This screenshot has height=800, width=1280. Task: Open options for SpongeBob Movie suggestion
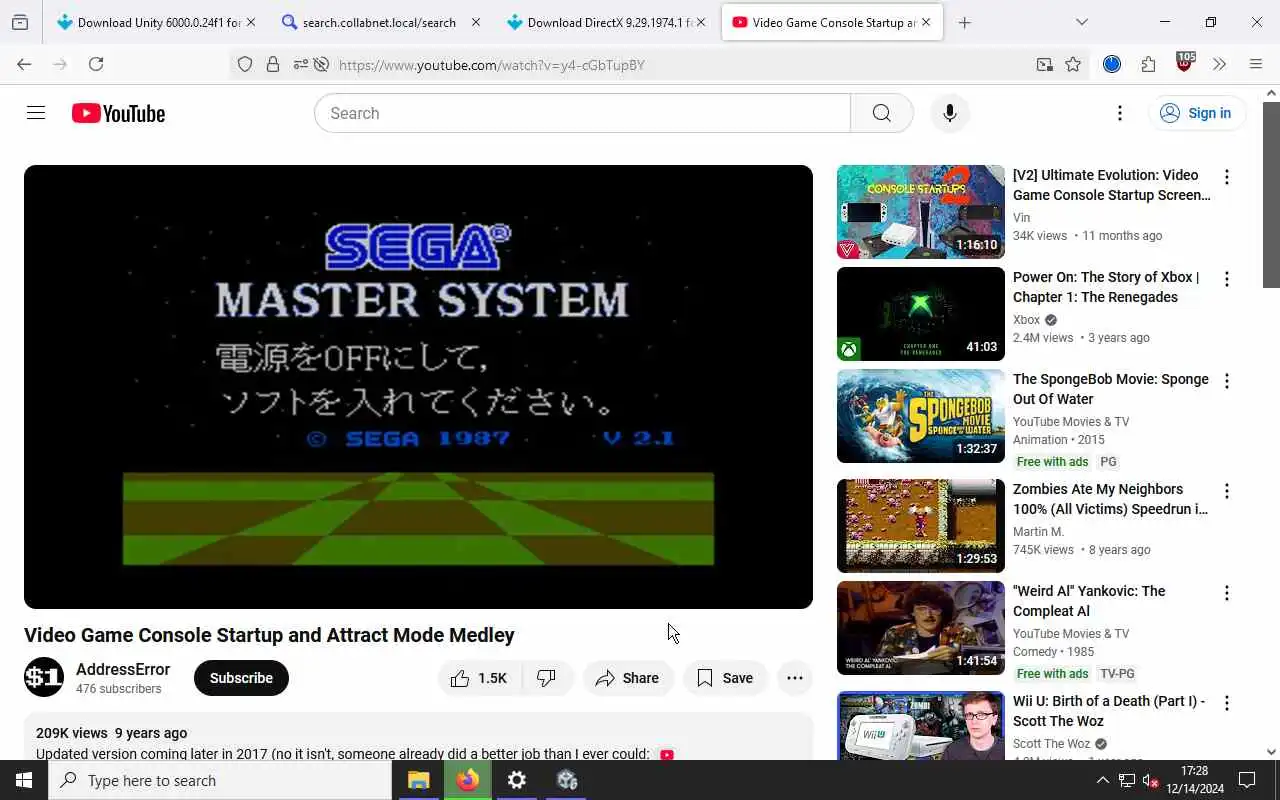[1227, 381]
